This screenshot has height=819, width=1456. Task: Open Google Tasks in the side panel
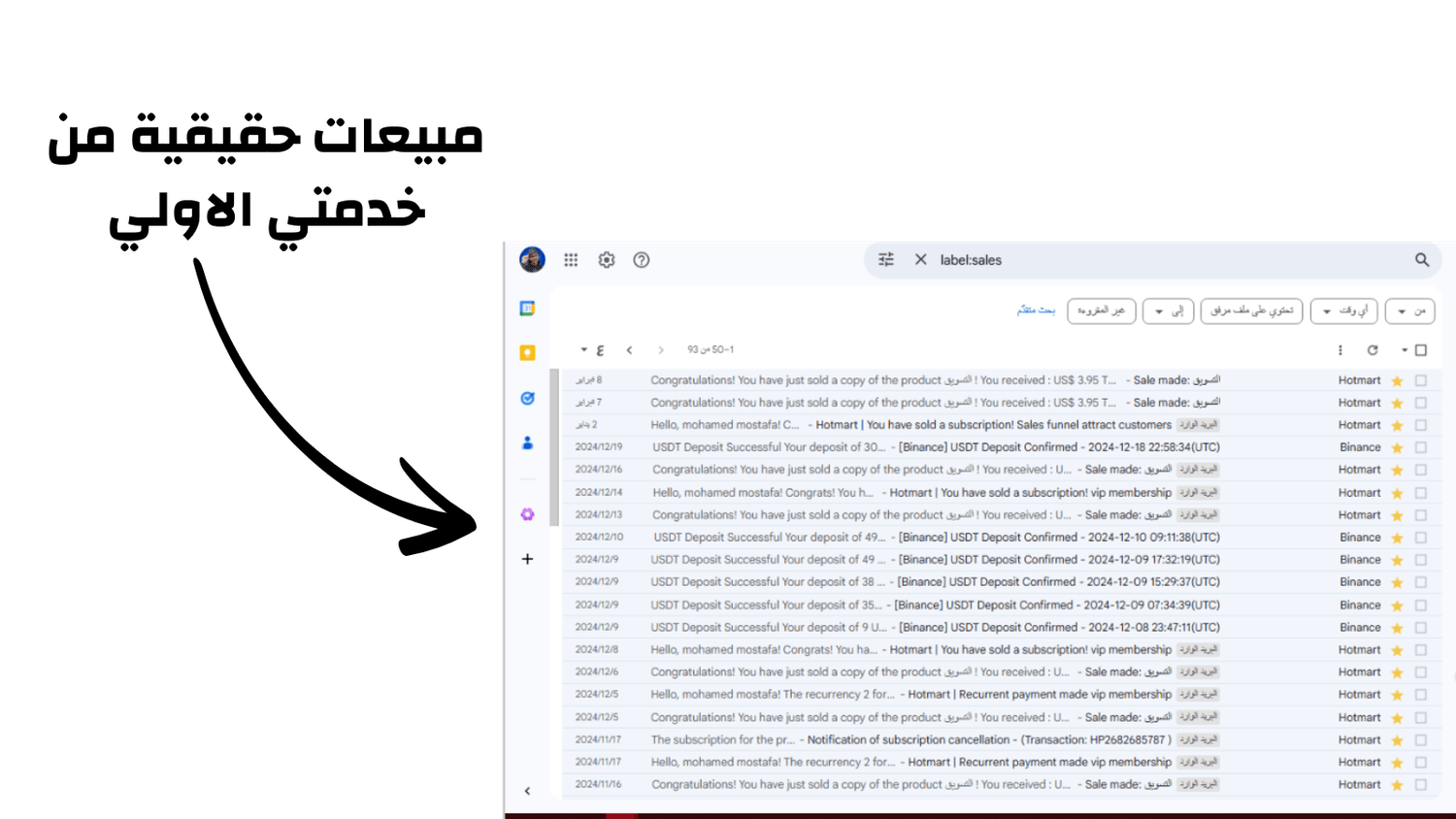[527, 398]
